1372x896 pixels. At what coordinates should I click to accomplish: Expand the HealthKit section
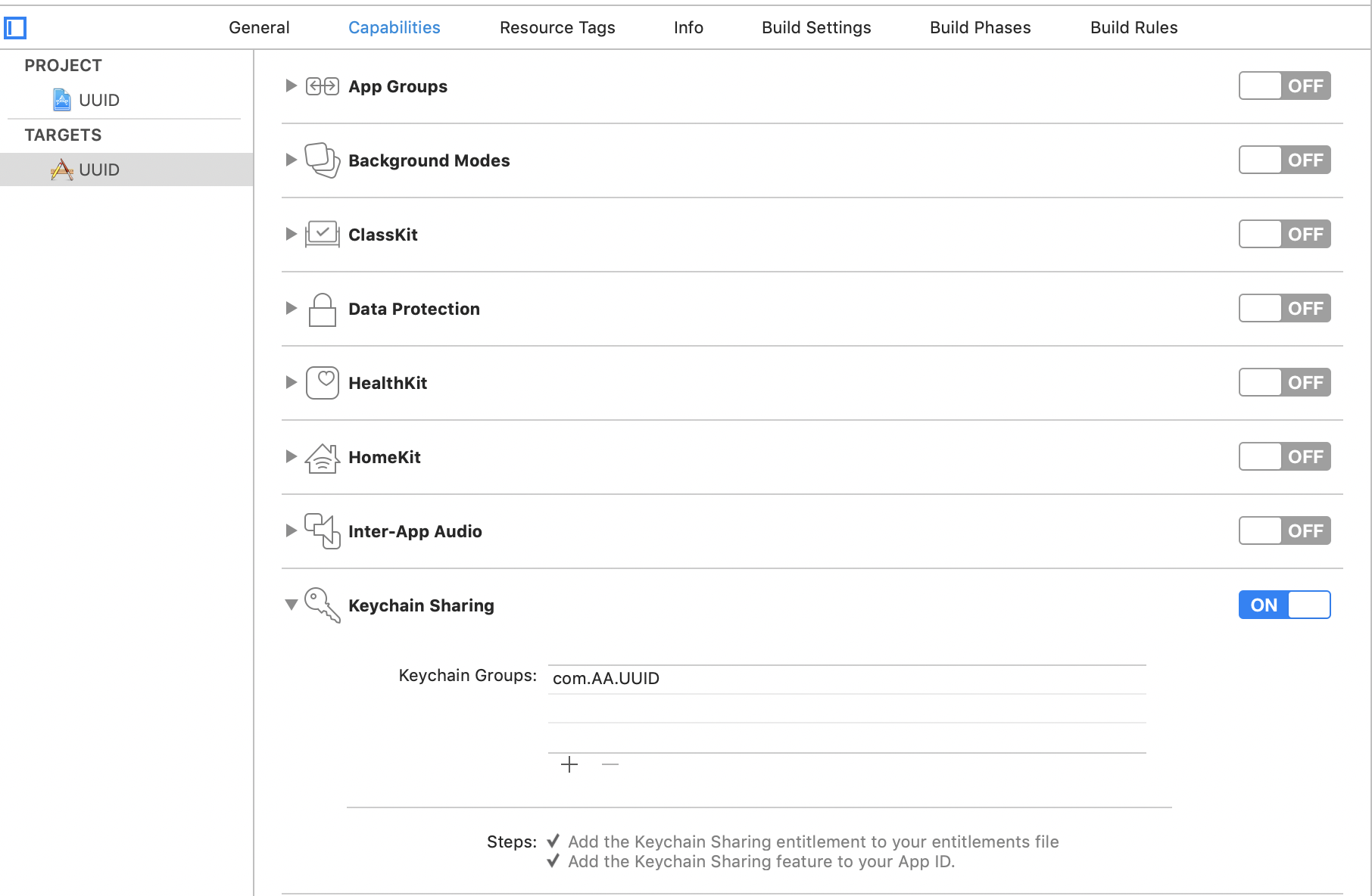point(291,382)
